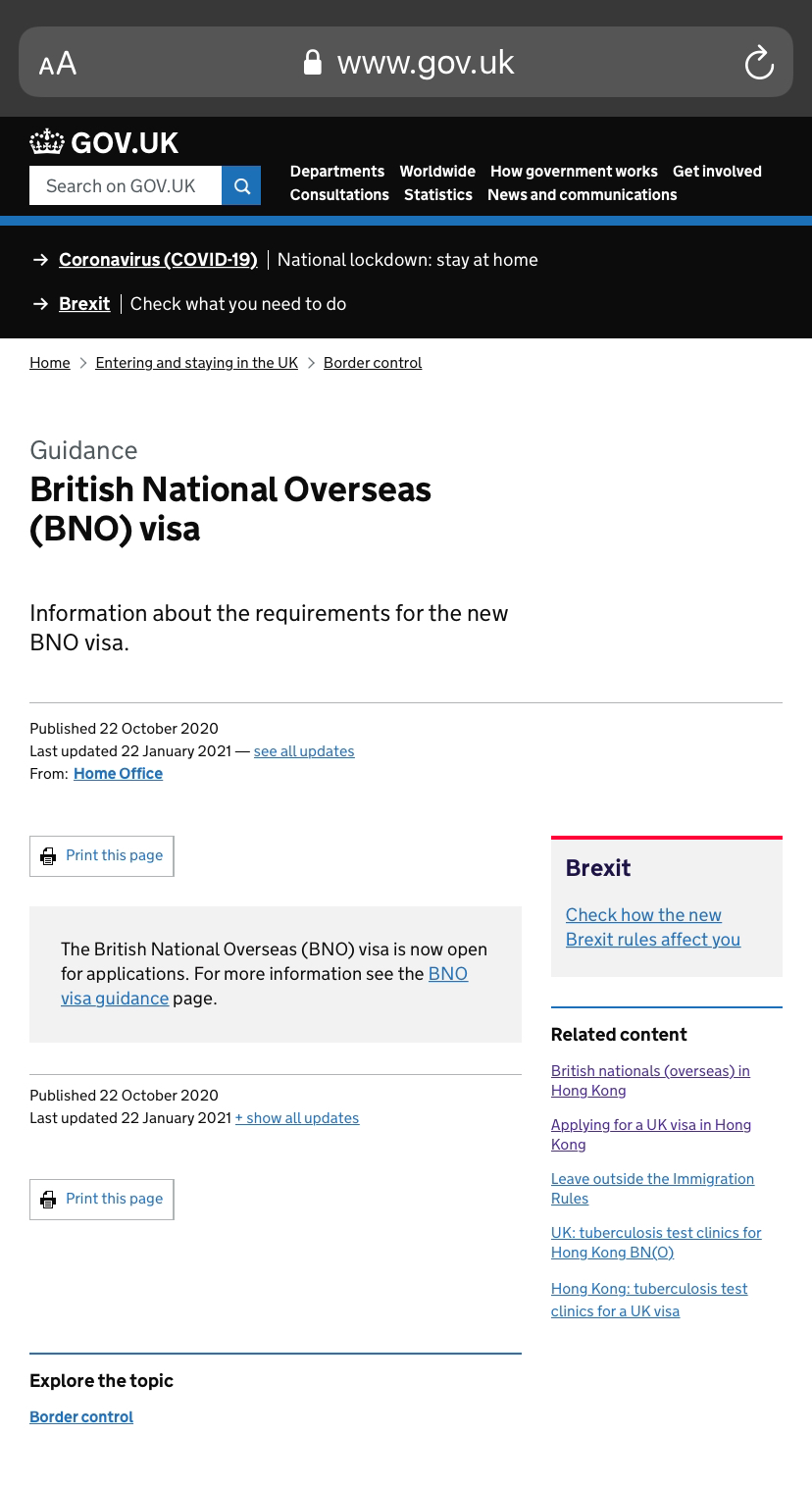Open the Home Office link

tap(118, 774)
